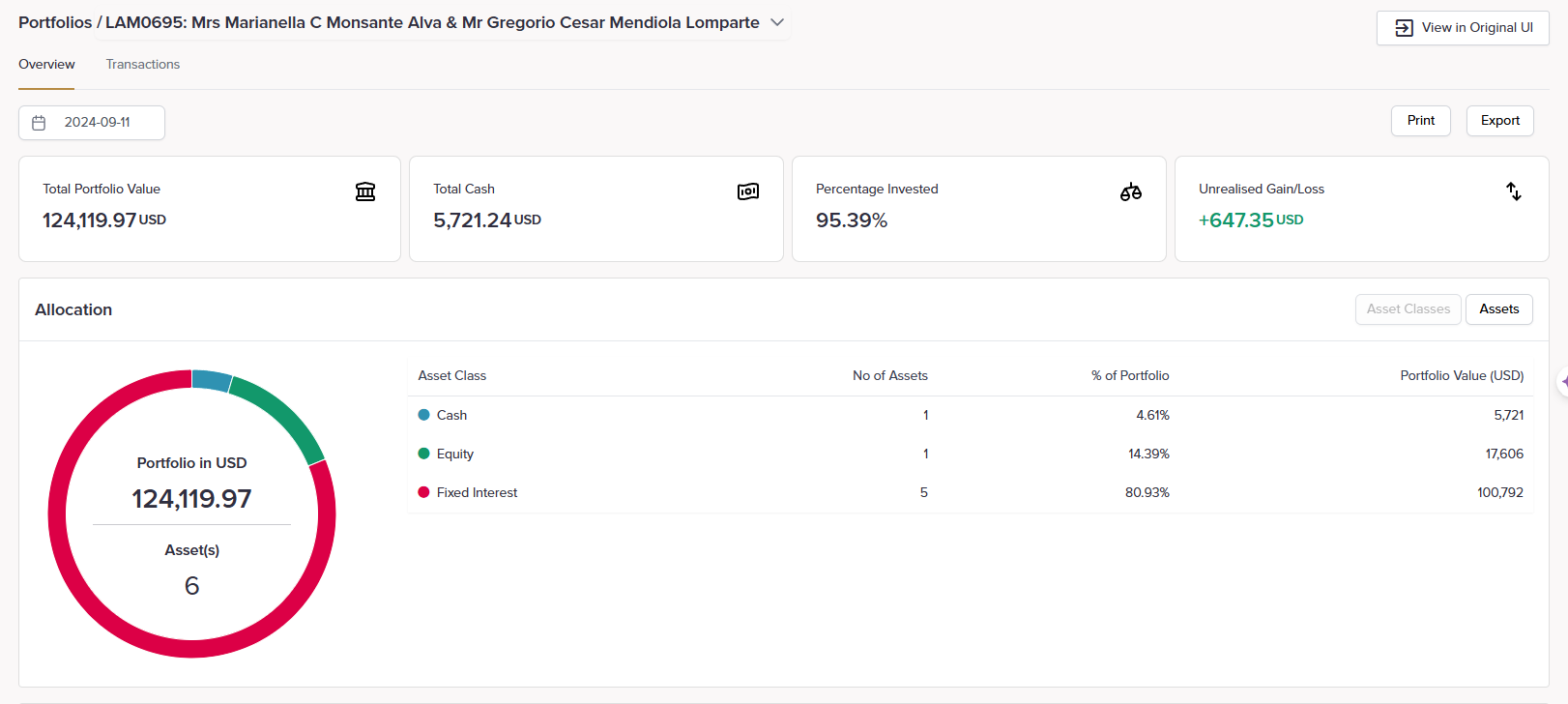
Task: Click the Print button
Action: [1420, 121]
